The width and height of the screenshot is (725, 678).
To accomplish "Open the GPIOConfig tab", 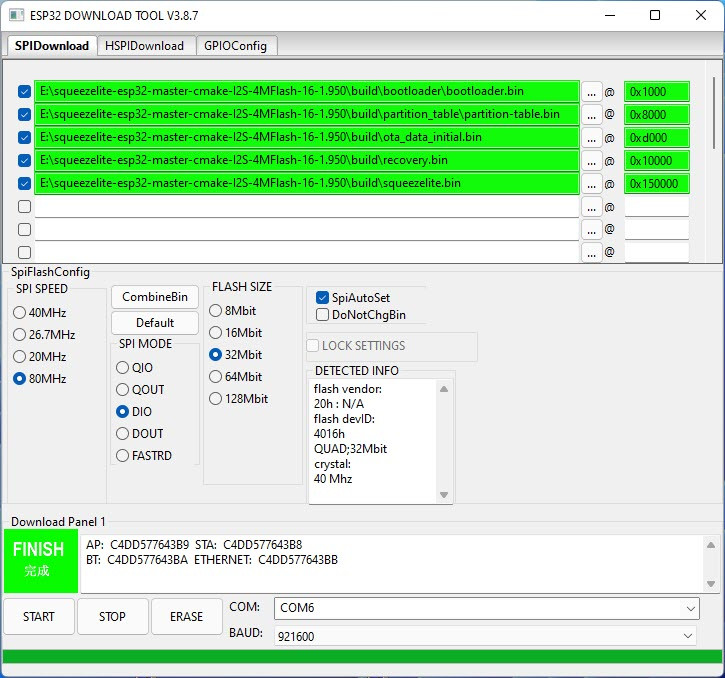I will pos(235,46).
